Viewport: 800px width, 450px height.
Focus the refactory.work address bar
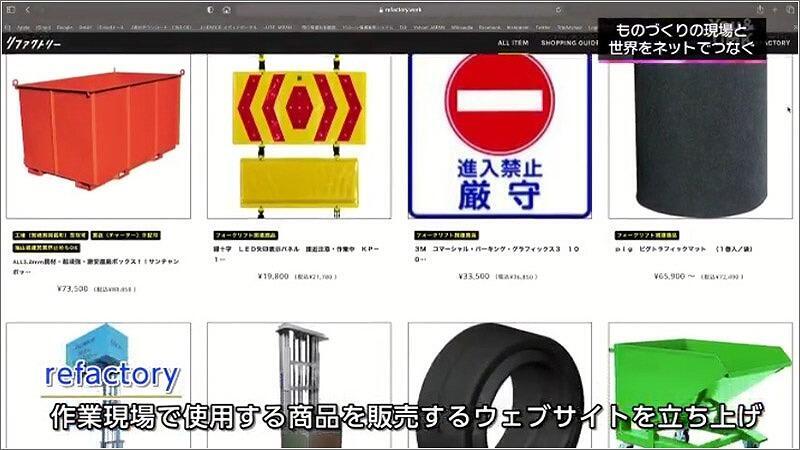[401, 10]
